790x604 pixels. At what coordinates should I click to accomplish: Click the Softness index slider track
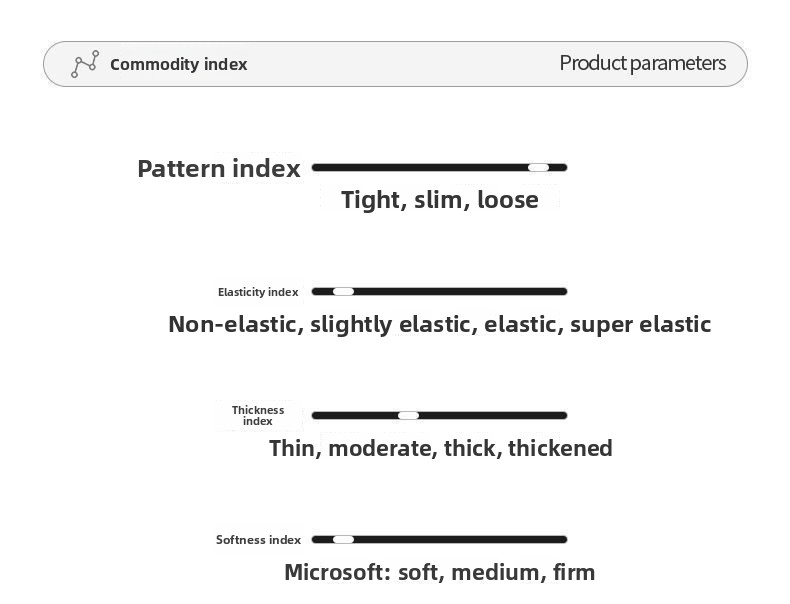[460, 539]
